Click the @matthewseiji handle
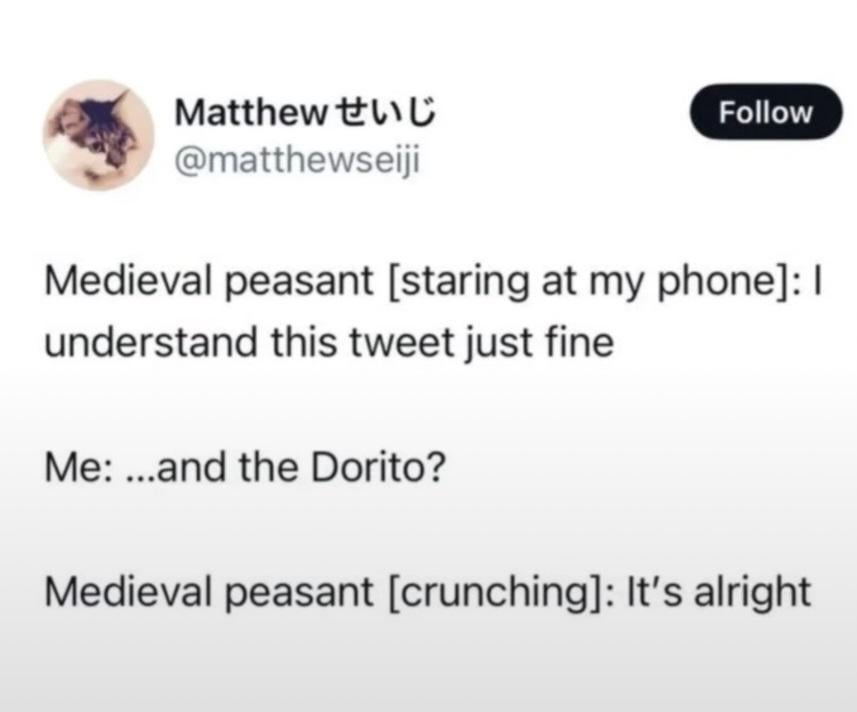The height and width of the screenshot is (712, 857). [297, 161]
